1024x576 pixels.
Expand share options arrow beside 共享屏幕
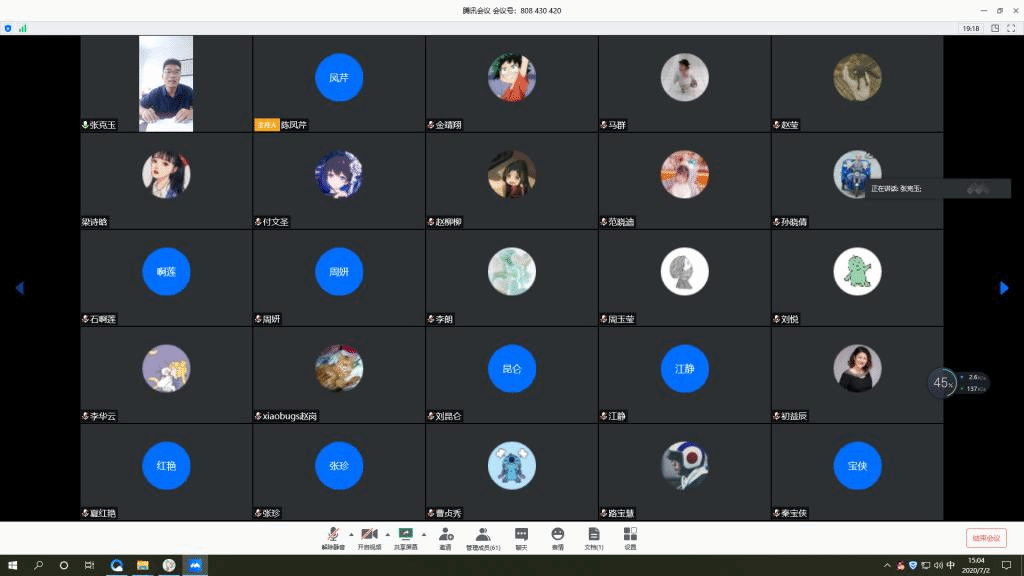424,534
